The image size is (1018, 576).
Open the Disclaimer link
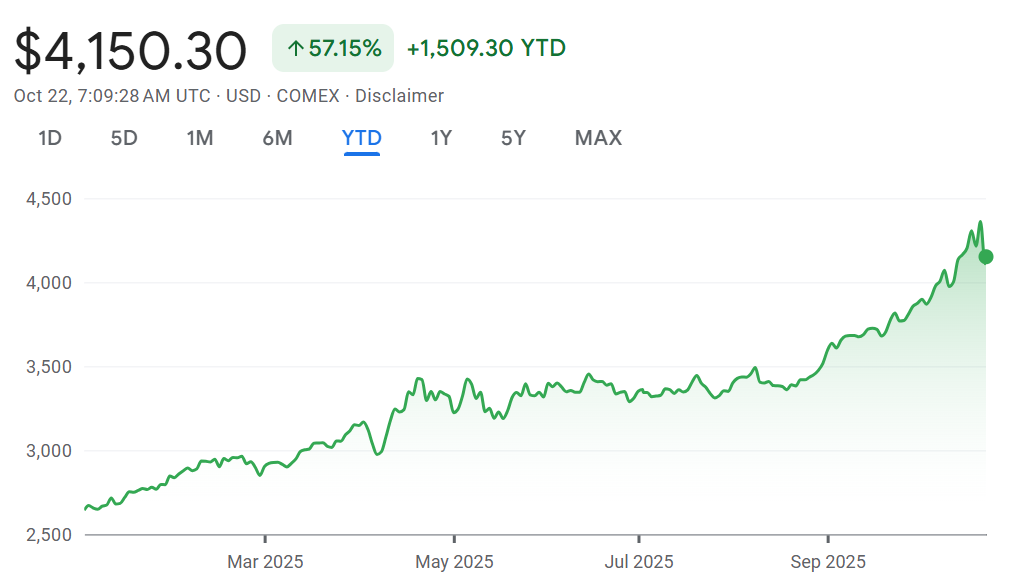point(399,96)
